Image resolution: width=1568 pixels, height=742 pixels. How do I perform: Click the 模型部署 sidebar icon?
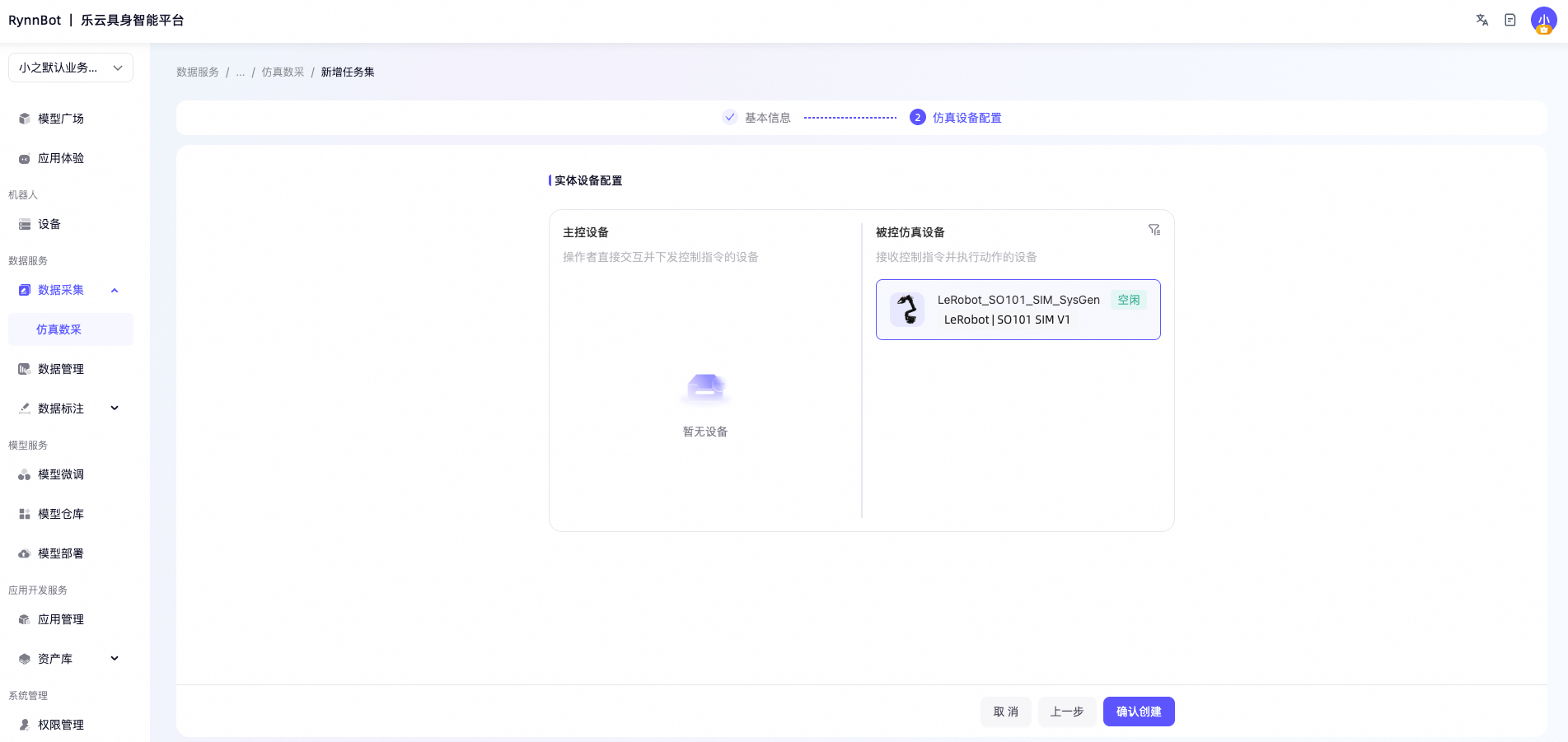[25, 553]
